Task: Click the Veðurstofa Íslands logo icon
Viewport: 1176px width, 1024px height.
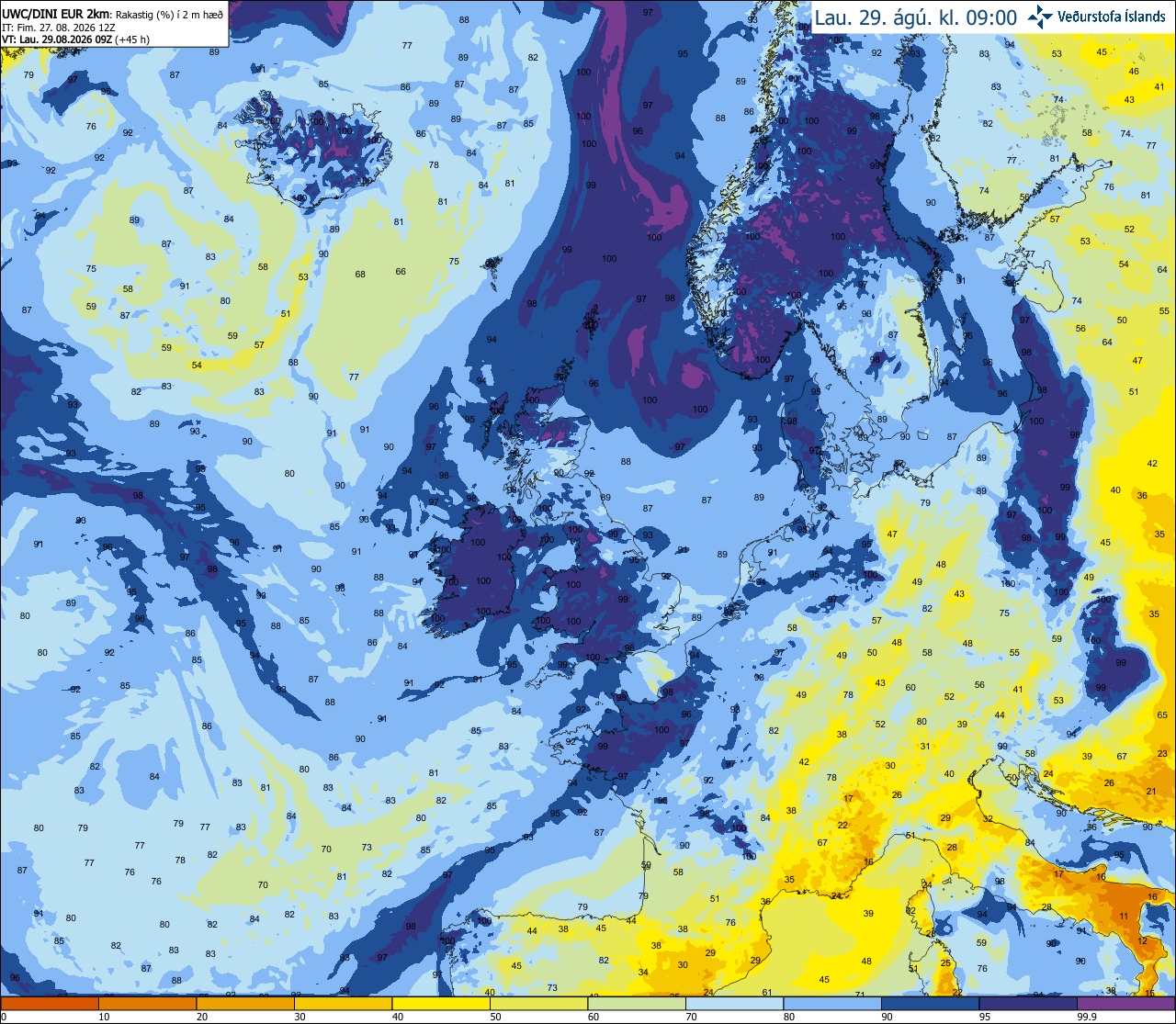Action: [x=1040, y=16]
